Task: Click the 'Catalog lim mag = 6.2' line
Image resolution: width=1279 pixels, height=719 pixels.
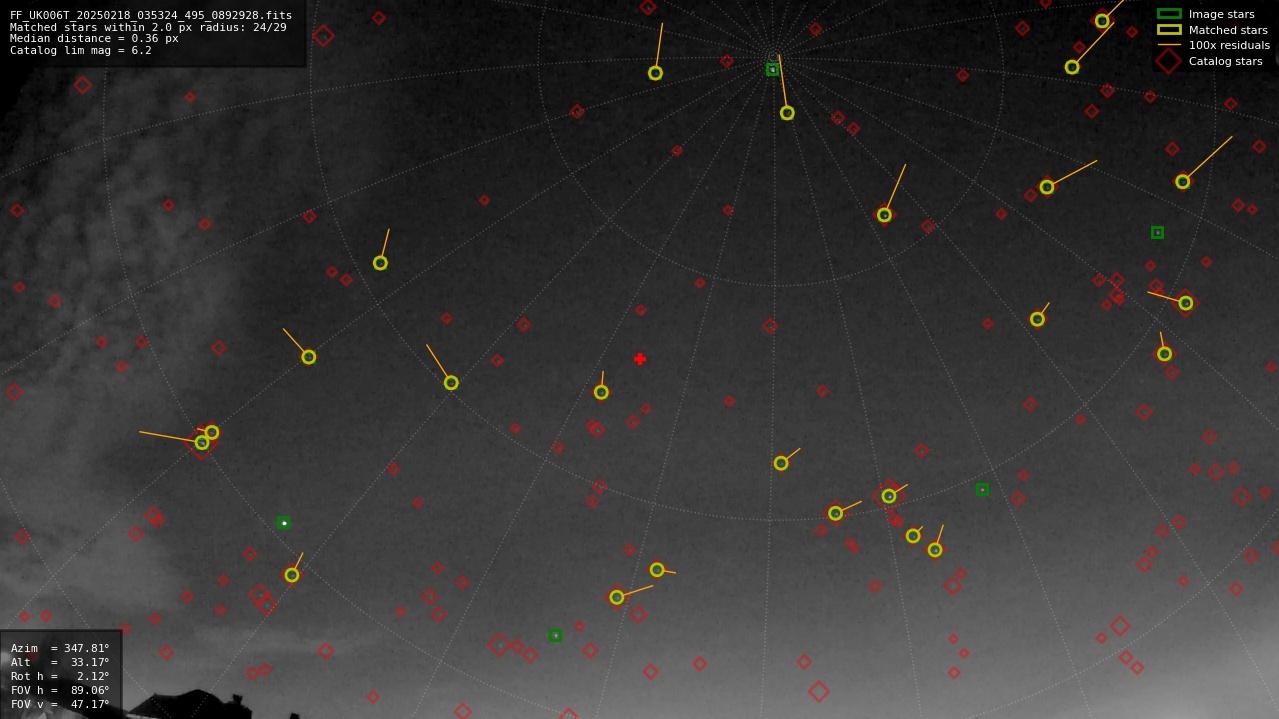Action: coord(81,50)
